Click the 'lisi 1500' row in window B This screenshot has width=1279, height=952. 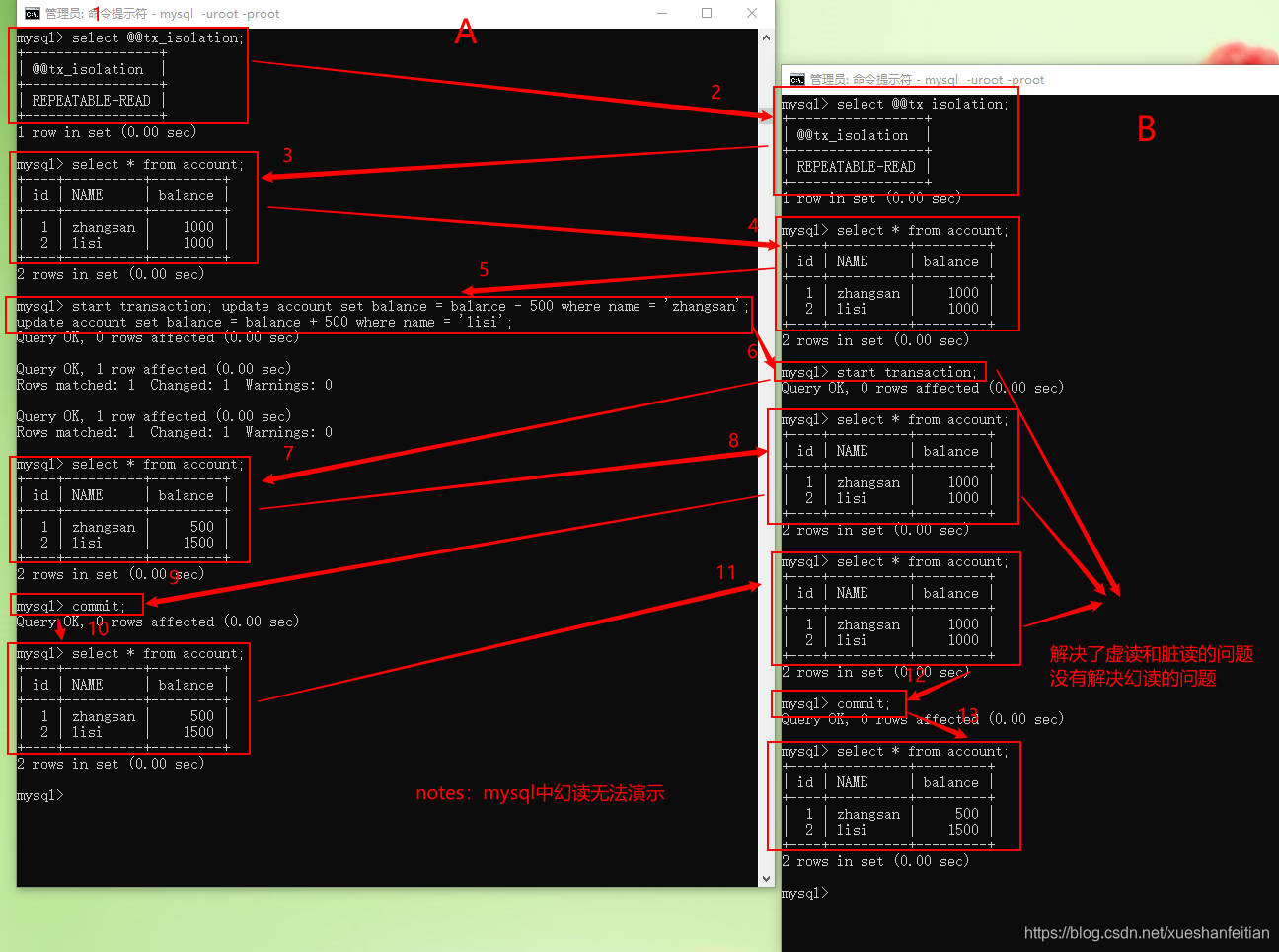[x=889, y=831]
